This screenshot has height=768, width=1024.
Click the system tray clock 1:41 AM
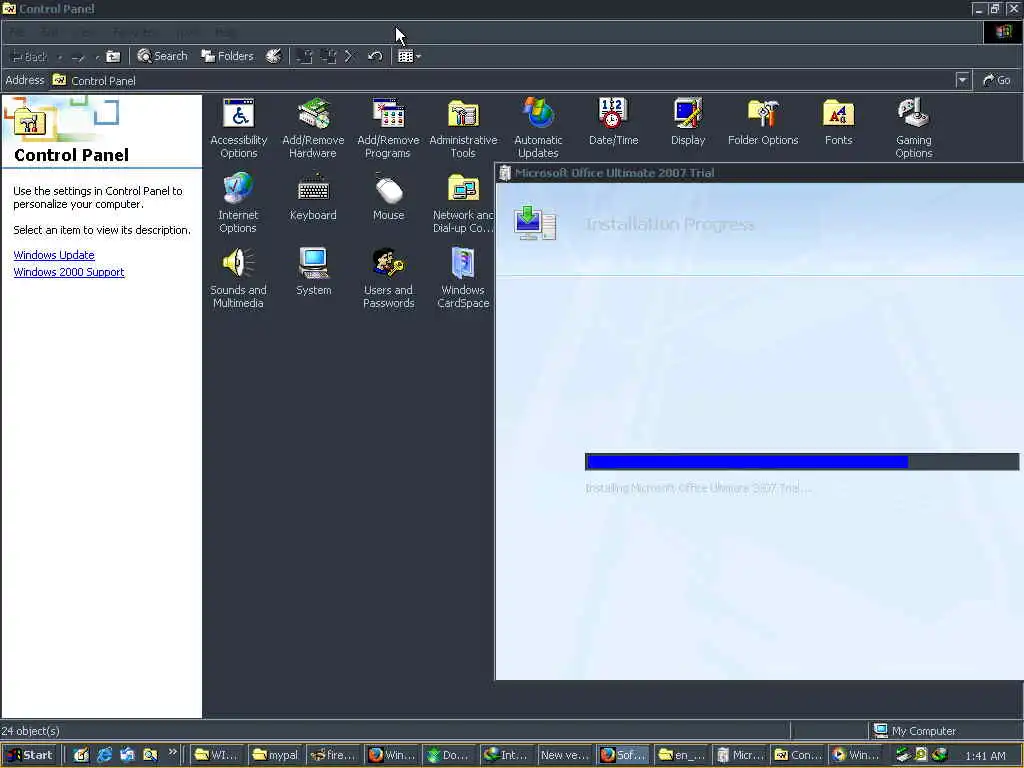pyautogui.click(x=985, y=756)
